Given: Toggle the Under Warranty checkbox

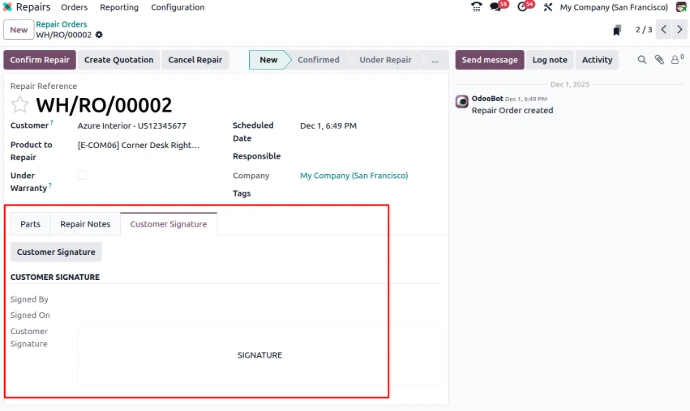Looking at the screenshot, I should tap(82, 175).
